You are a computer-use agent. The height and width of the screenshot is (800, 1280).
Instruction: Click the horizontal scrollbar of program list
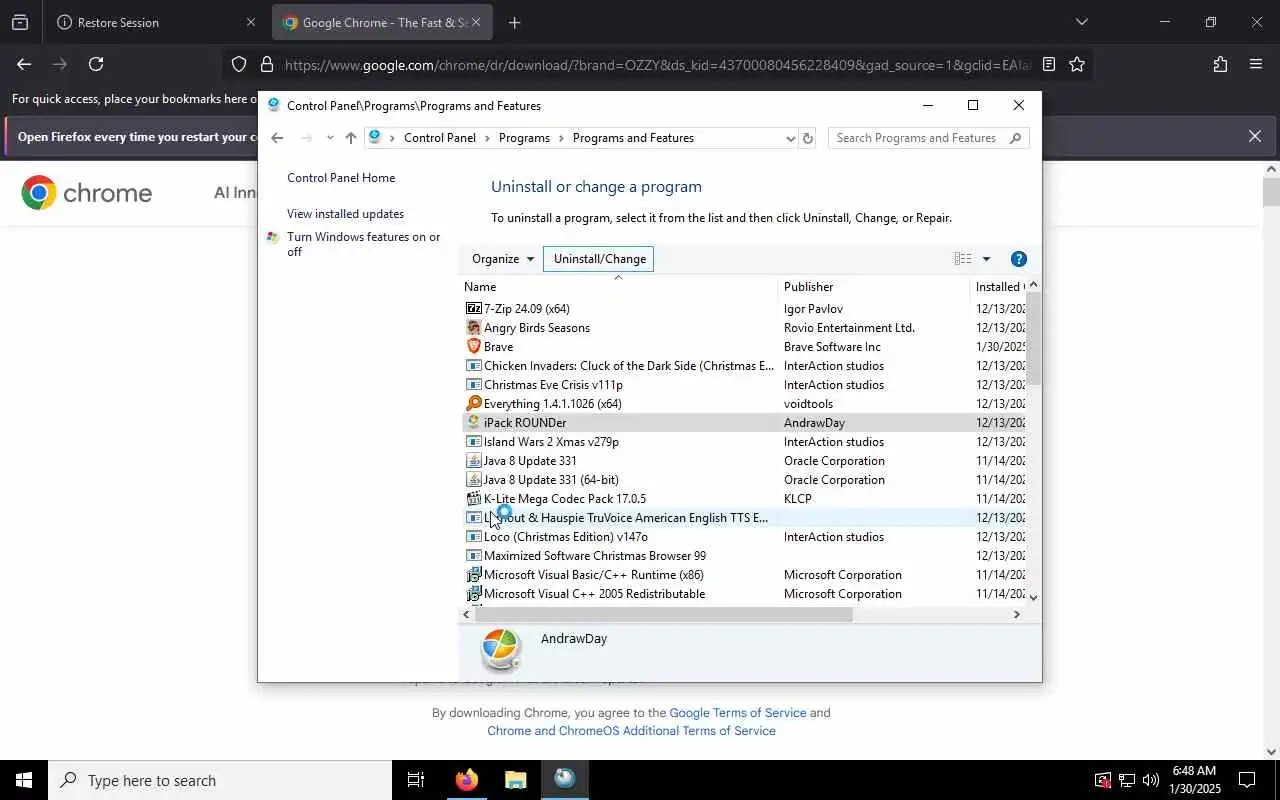663,615
